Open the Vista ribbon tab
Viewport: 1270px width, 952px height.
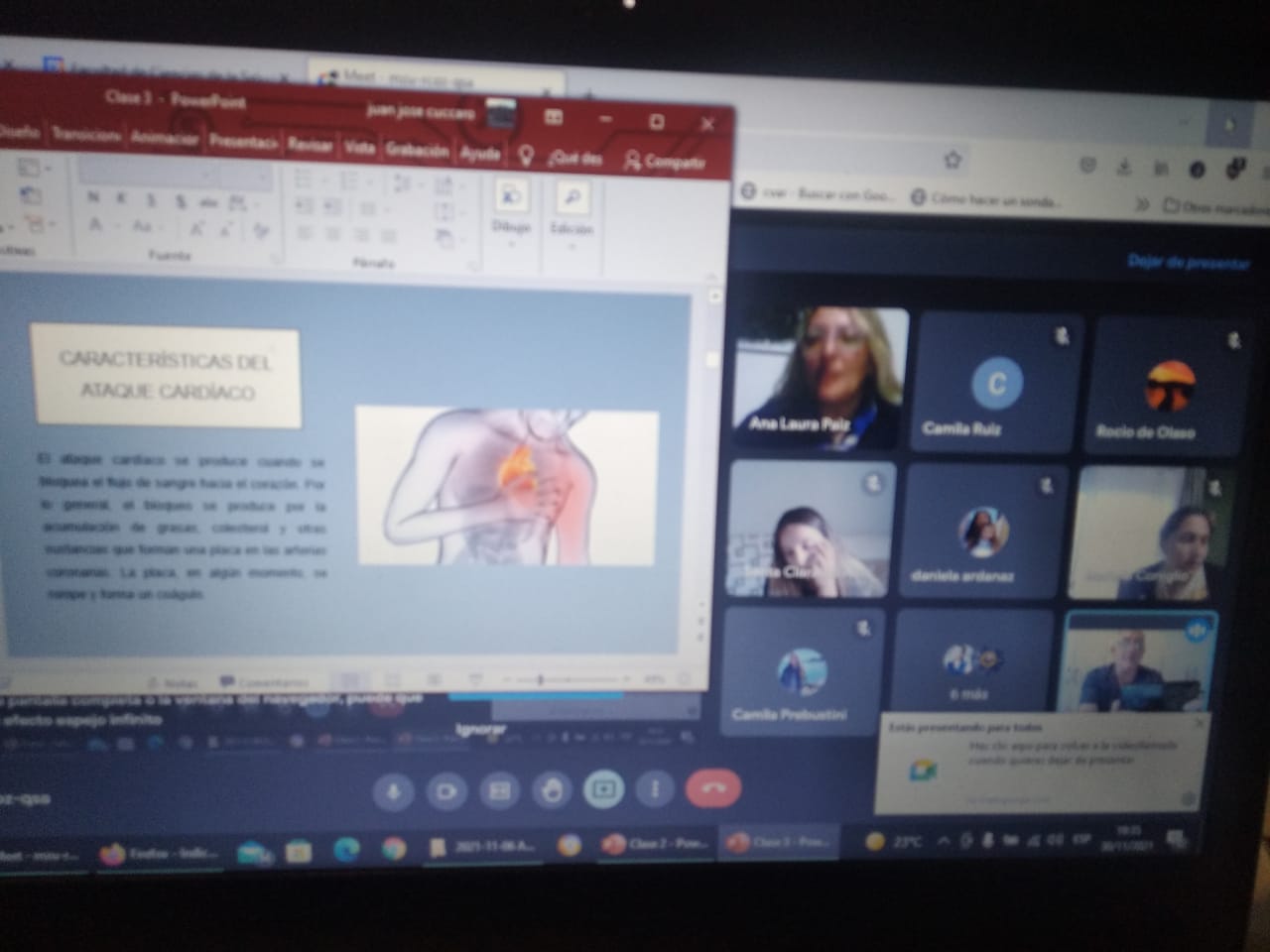click(359, 148)
